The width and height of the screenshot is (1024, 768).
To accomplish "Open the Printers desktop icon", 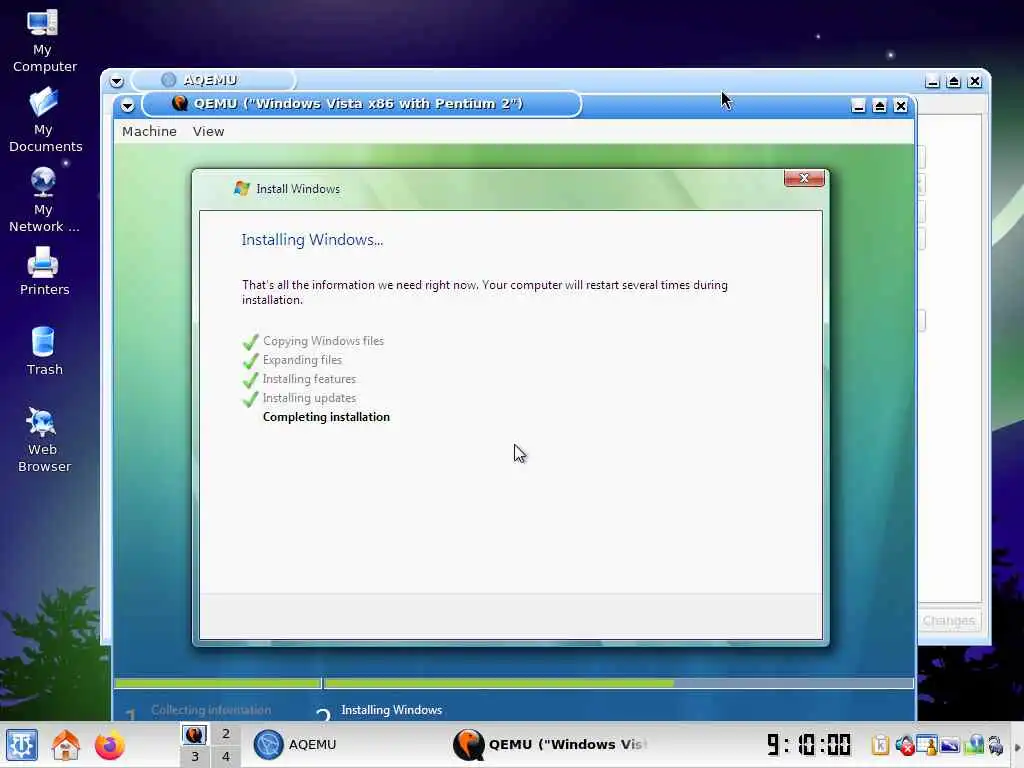I will (43, 271).
